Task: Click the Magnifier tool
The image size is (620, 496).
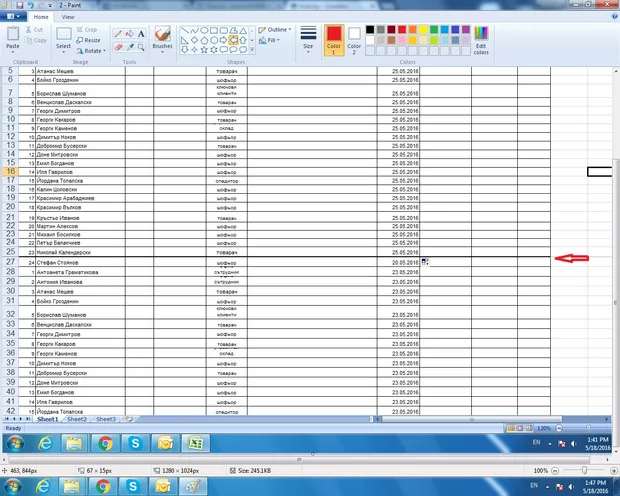Action: click(142, 46)
